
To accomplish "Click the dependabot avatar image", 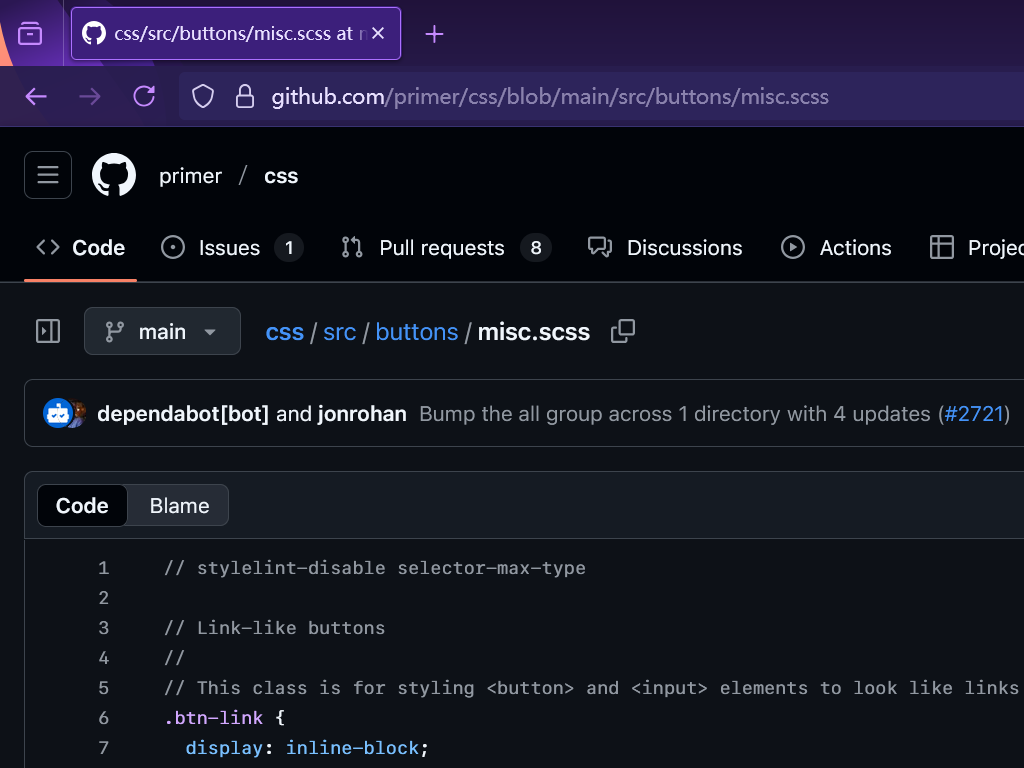I will pos(57,413).
